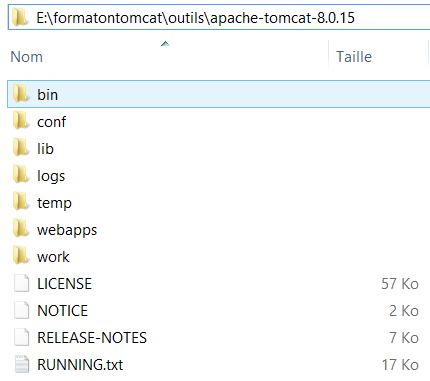Click the sort direction arrow above Nom

point(165,44)
